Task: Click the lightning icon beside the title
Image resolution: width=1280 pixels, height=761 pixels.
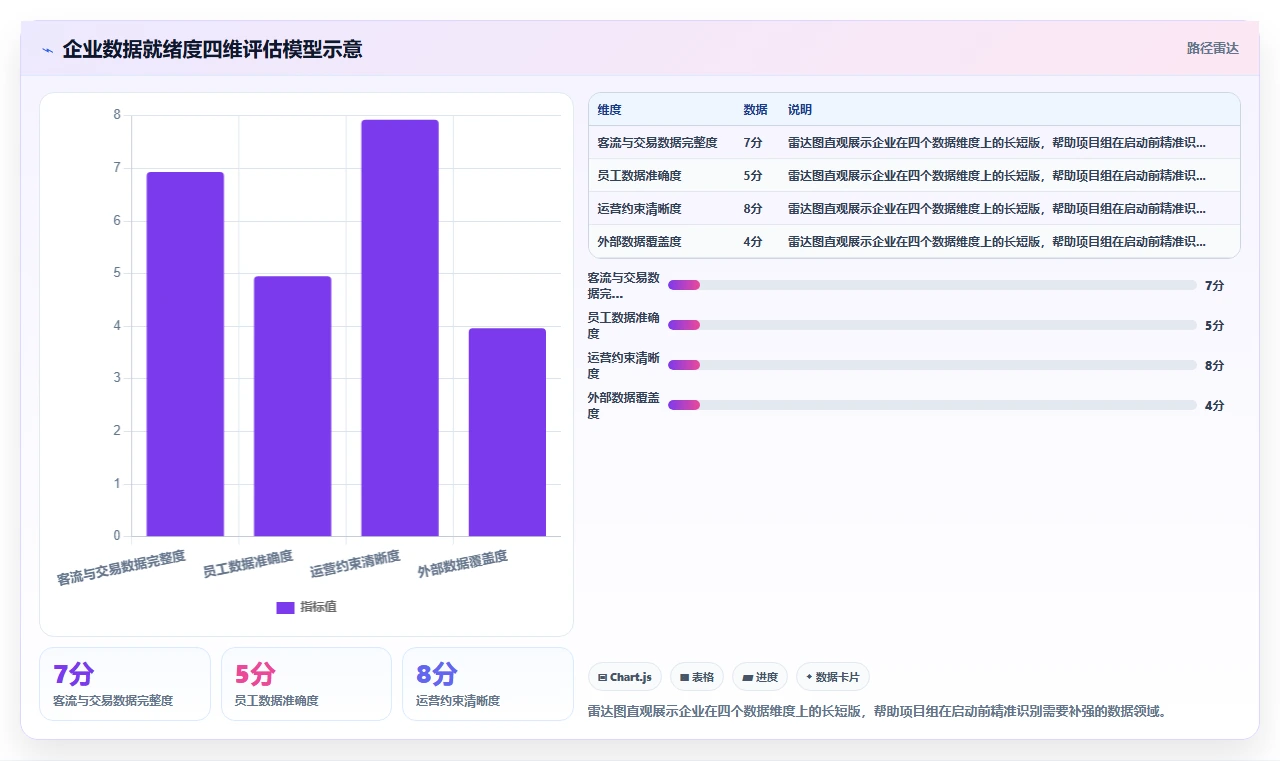Action: pos(47,50)
